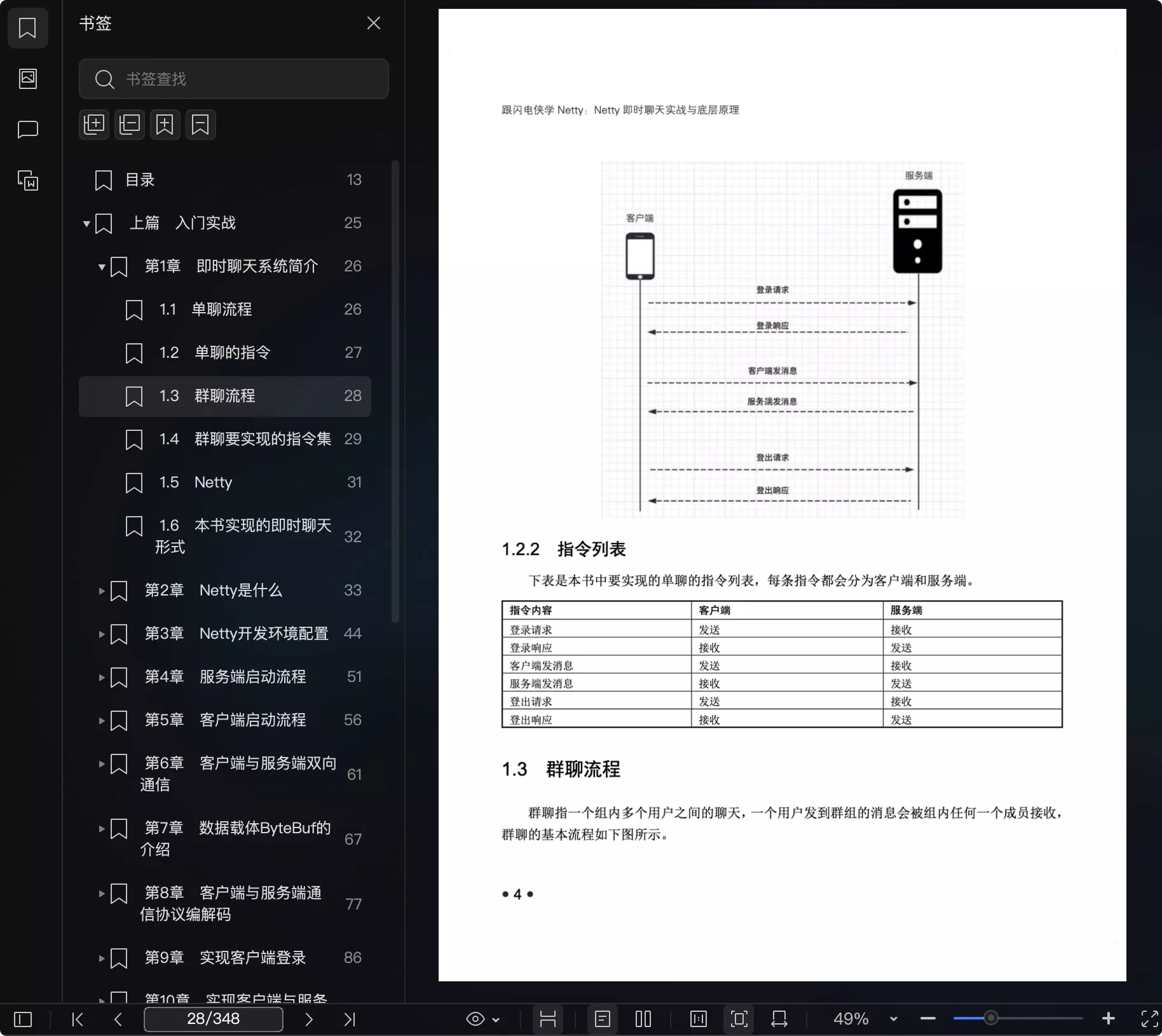
Task: Go to the next page arrow
Action: 309,1019
